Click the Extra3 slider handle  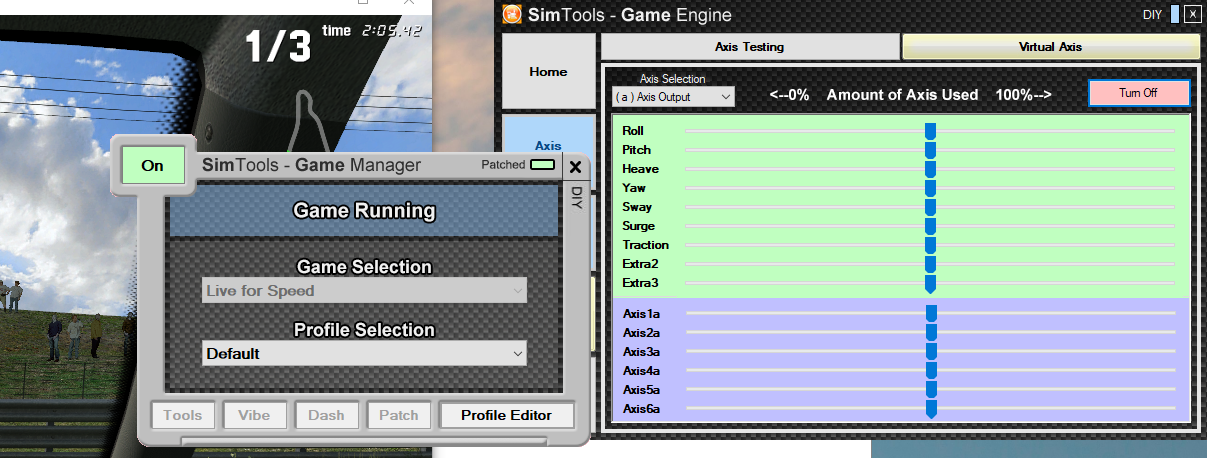point(931,283)
